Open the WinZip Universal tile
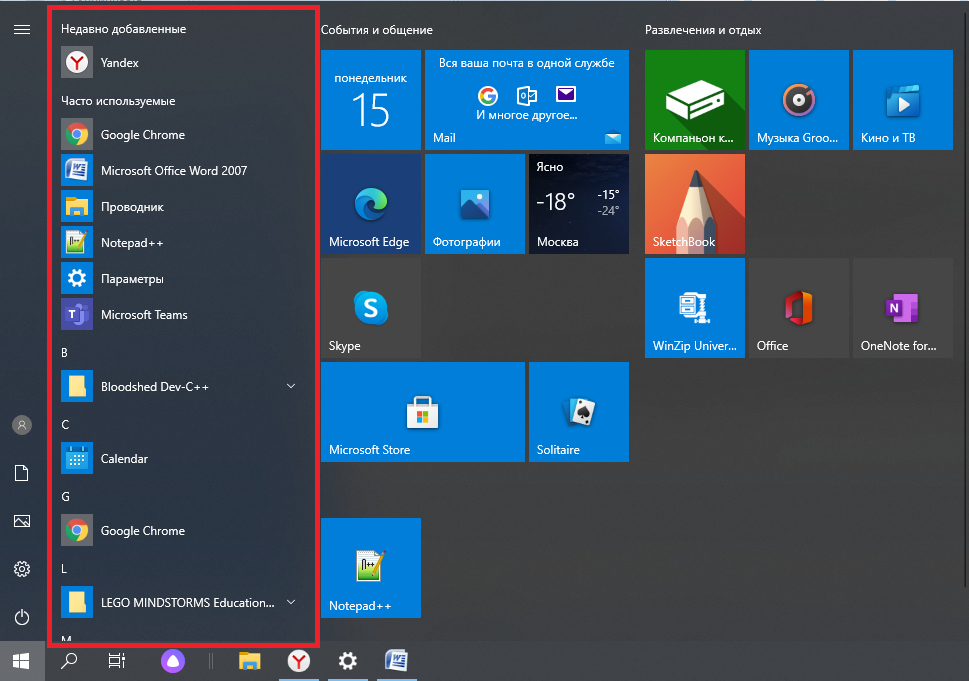Viewport: 969px width, 681px height. pyautogui.click(x=695, y=308)
